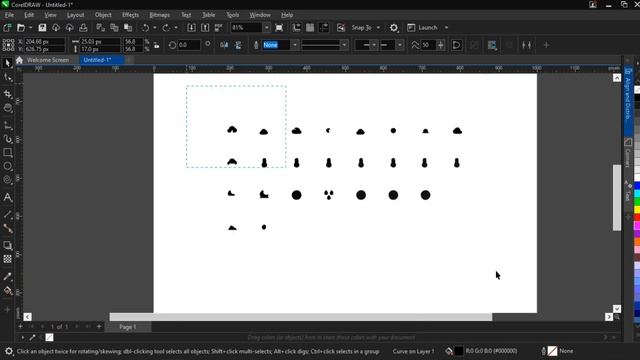Open the Layout menu
This screenshot has width=640, height=360.
coord(76,15)
